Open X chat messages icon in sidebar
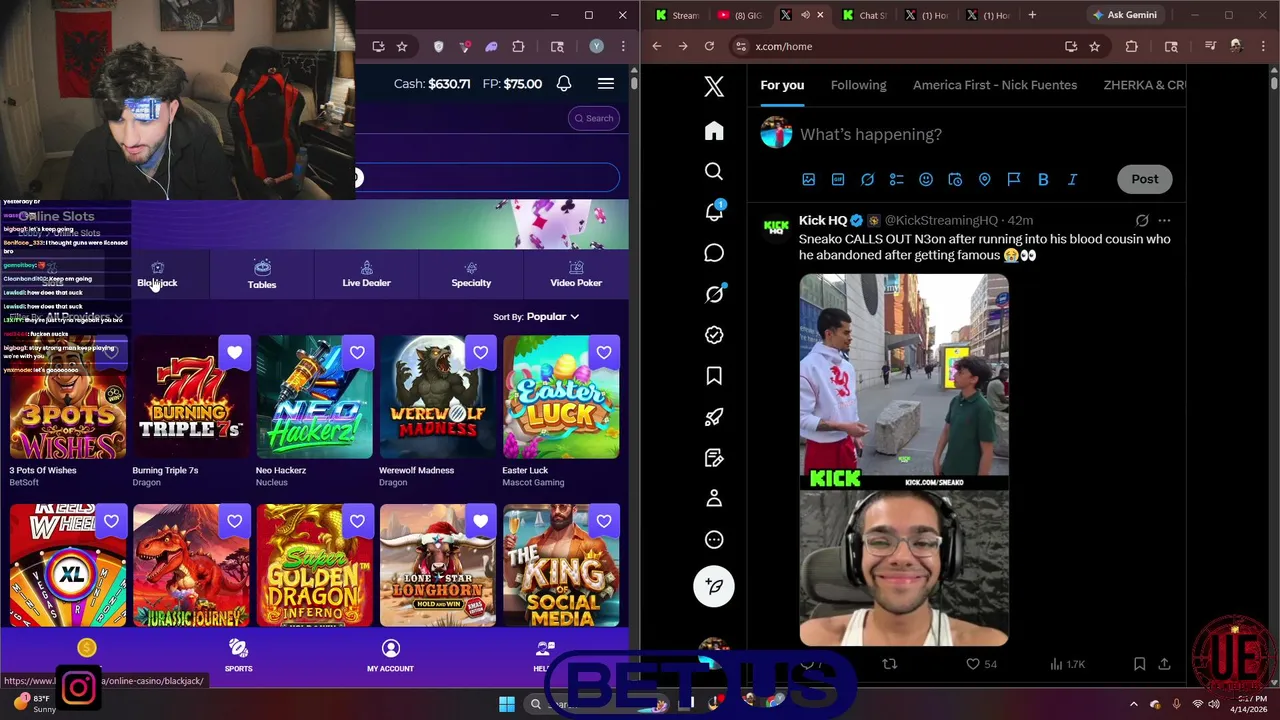 pos(714,253)
